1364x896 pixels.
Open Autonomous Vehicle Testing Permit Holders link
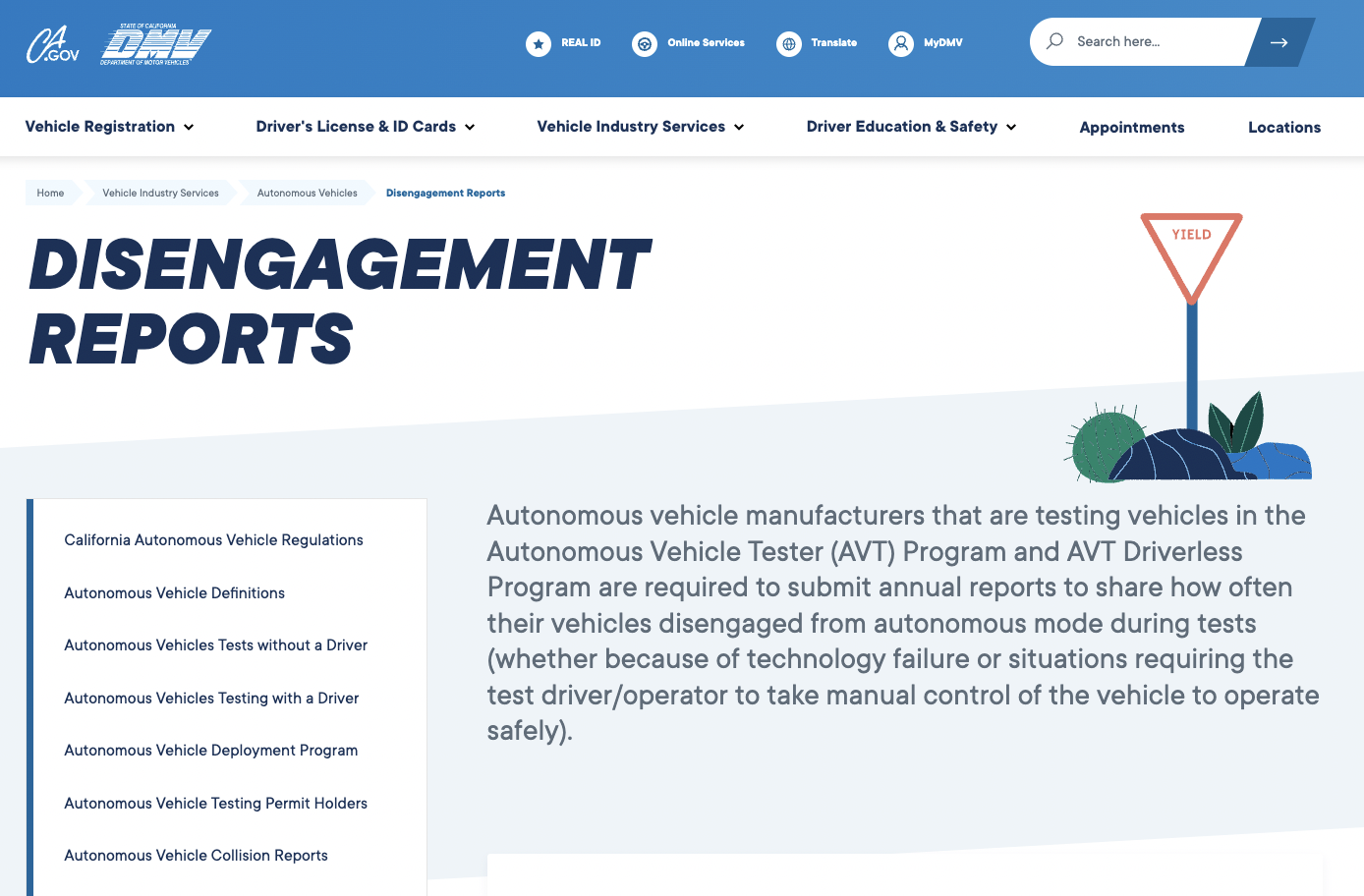click(x=215, y=804)
